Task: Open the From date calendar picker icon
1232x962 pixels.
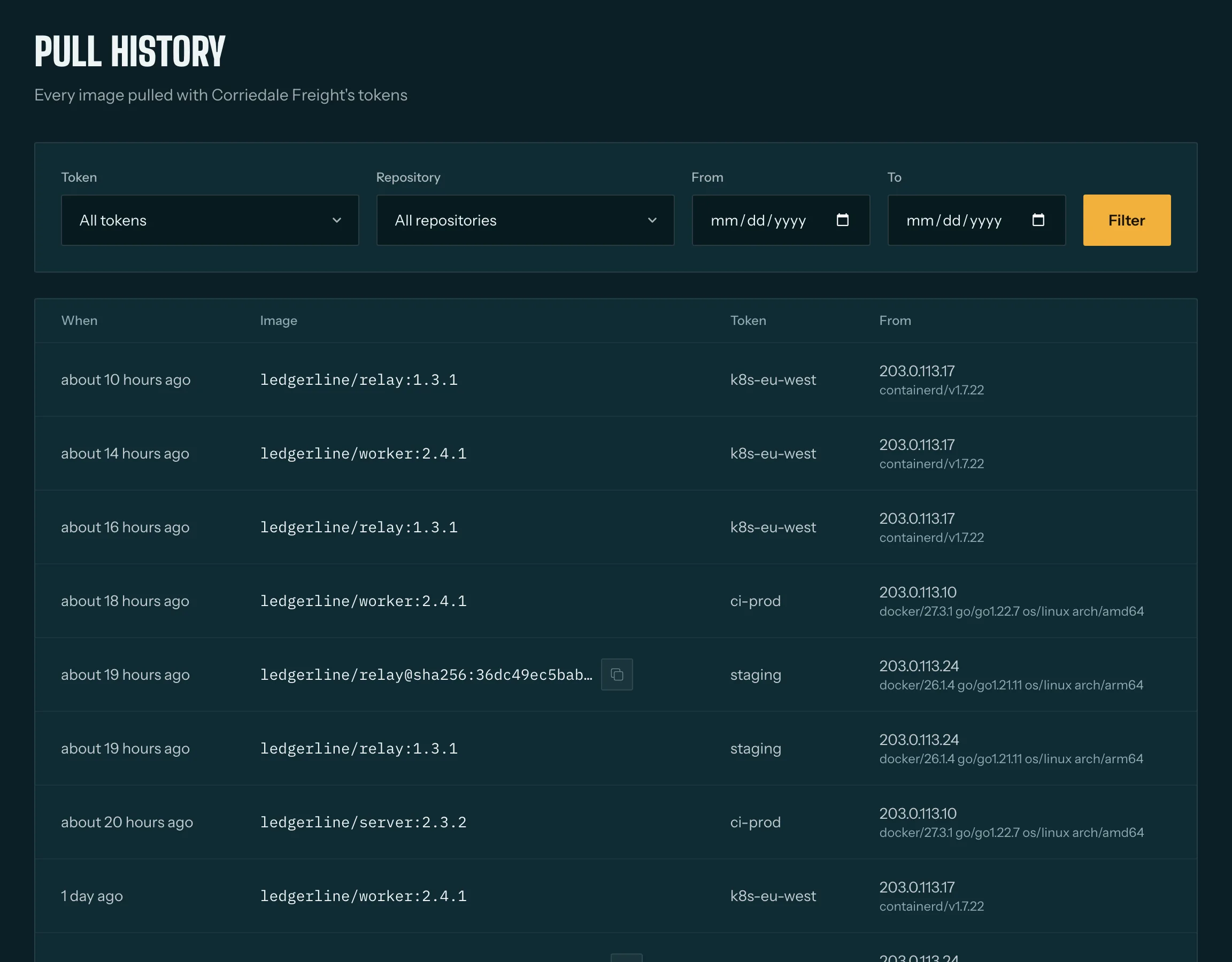Action: point(842,220)
